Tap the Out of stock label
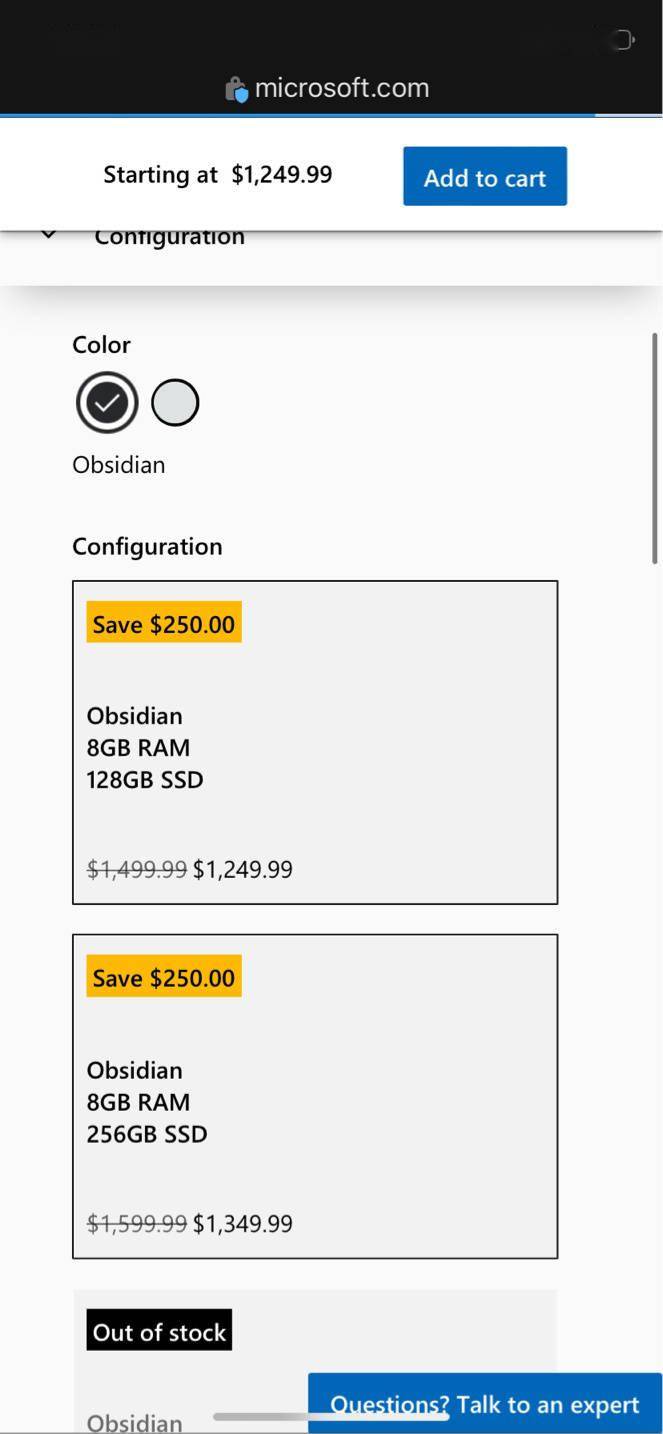 click(158, 1330)
